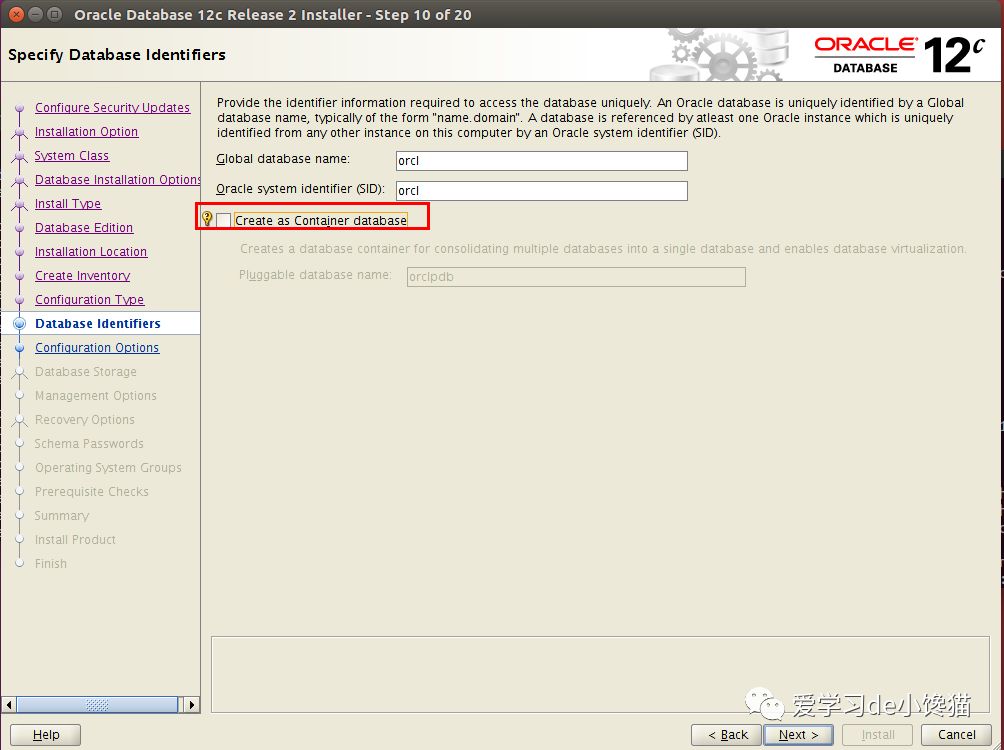Select current Database Identifiers step
The width and height of the screenshot is (1004, 750).
(x=98, y=323)
